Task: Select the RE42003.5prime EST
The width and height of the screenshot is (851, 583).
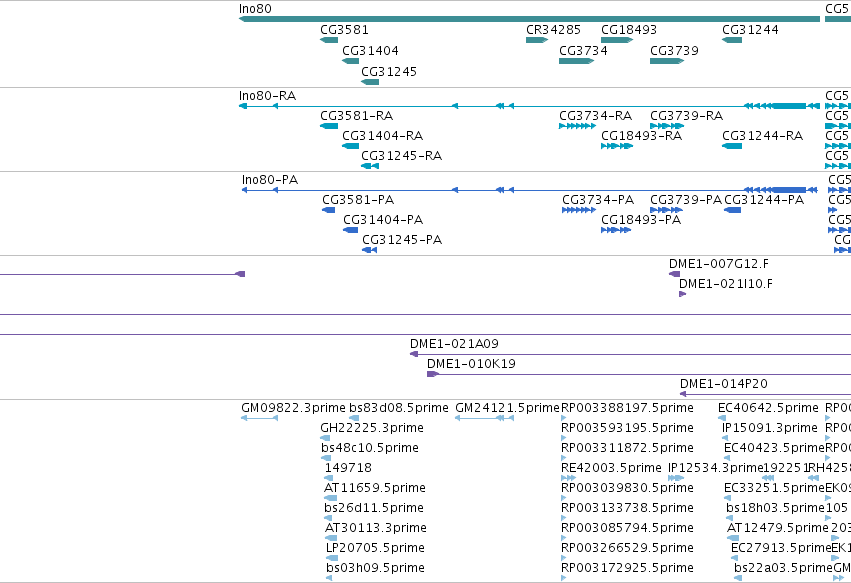Action: point(568,478)
